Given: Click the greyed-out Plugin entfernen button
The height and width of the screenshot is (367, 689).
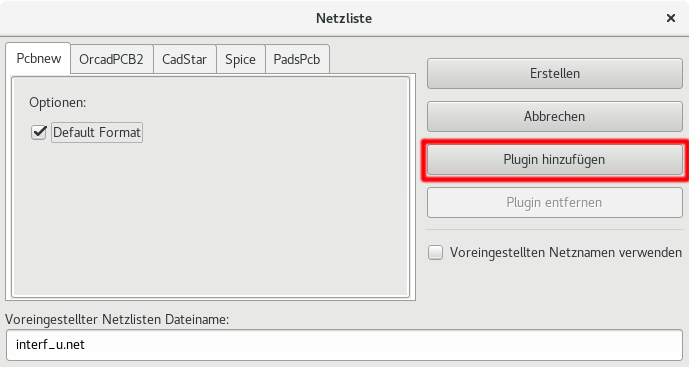Looking at the screenshot, I should pos(555,203).
